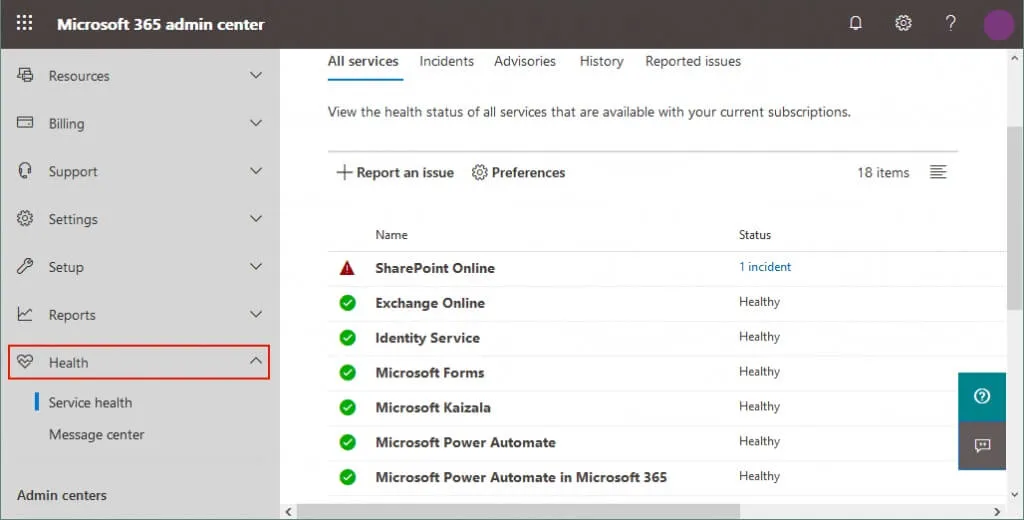Click Report an issue button
The height and width of the screenshot is (520, 1024).
pyautogui.click(x=395, y=173)
